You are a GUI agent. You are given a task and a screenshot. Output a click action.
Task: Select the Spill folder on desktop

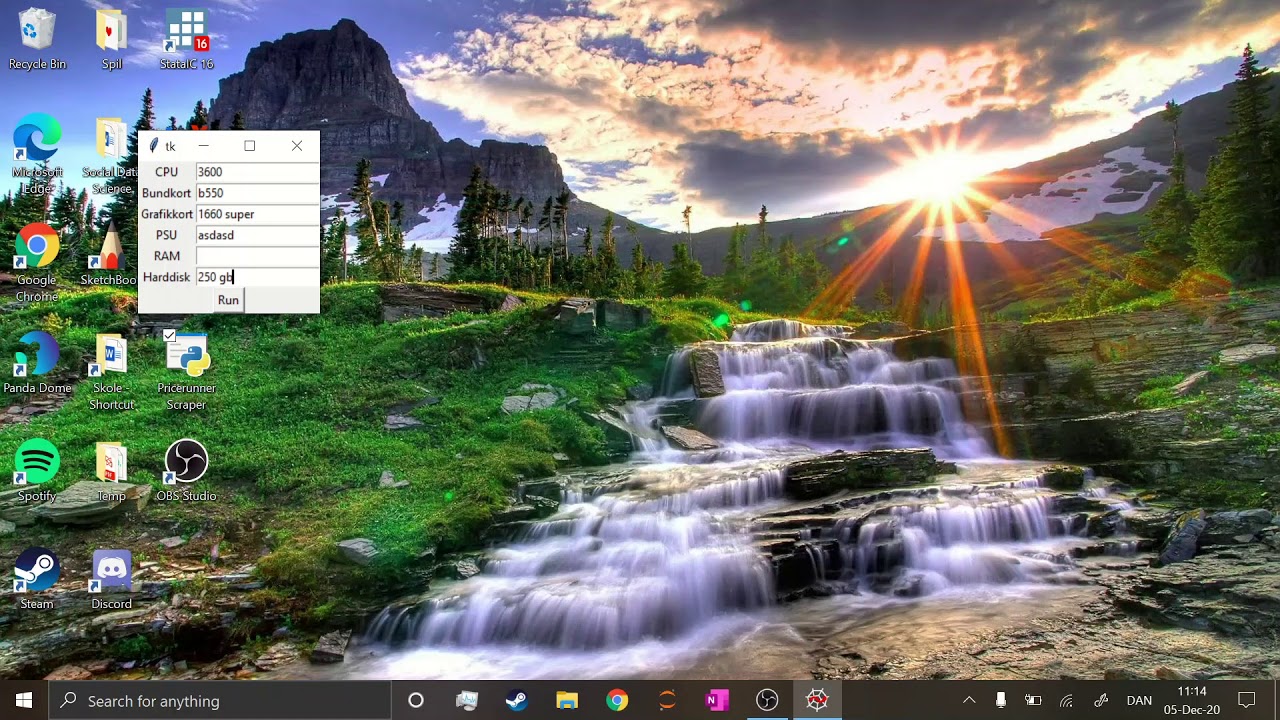click(112, 40)
